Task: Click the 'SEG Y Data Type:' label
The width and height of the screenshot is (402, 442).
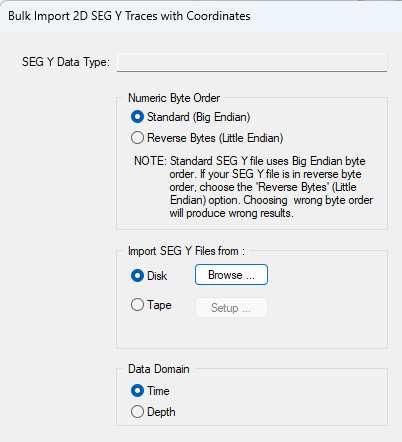Action: (x=66, y=62)
